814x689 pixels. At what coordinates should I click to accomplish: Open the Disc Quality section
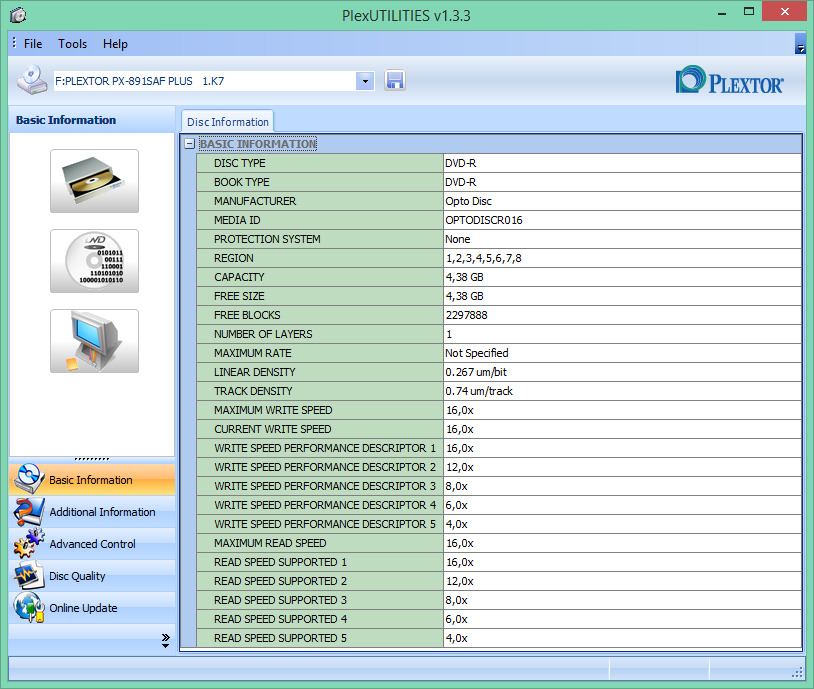92,576
